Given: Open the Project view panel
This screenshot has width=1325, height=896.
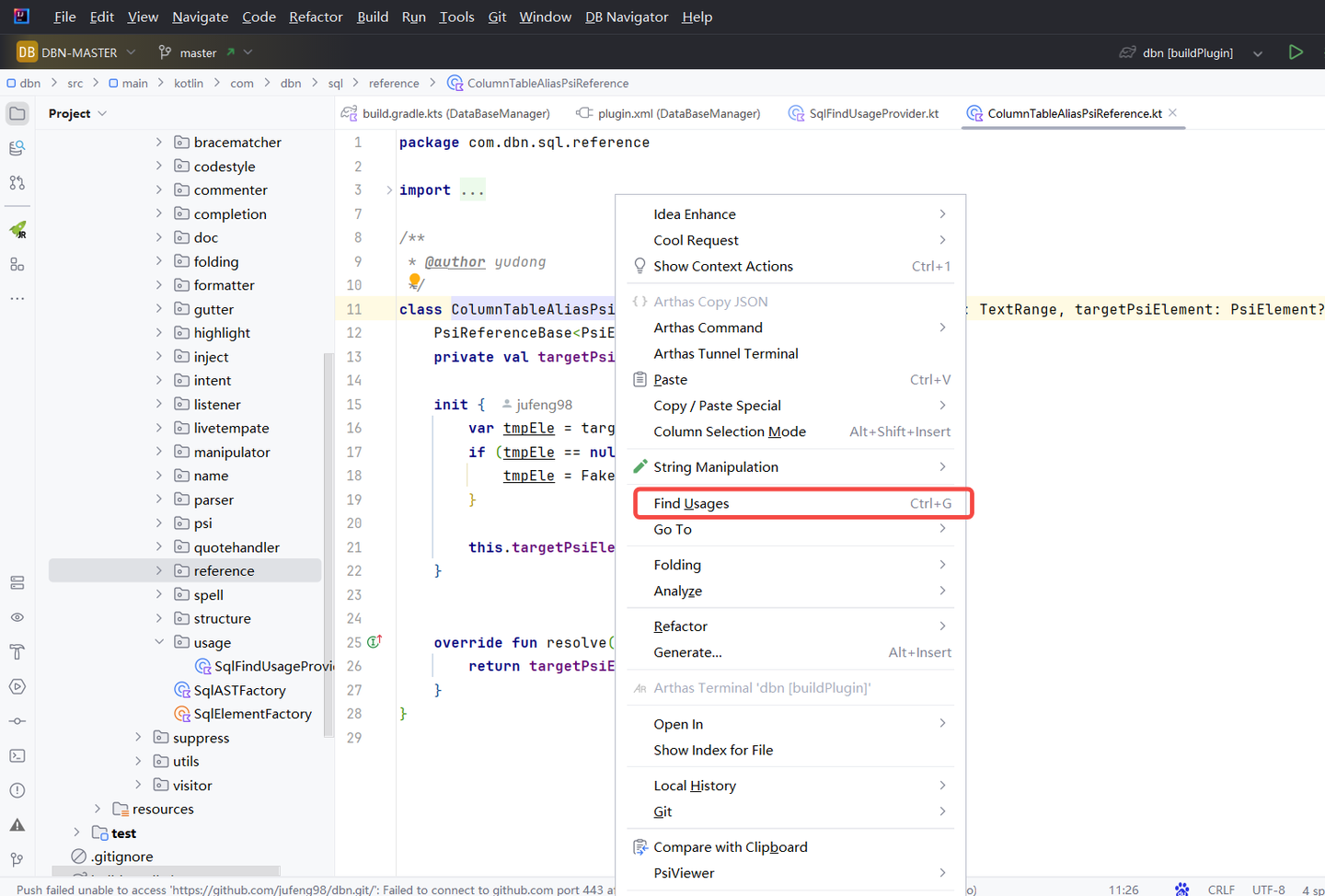Looking at the screenshot, I should [x=17, y=113].
